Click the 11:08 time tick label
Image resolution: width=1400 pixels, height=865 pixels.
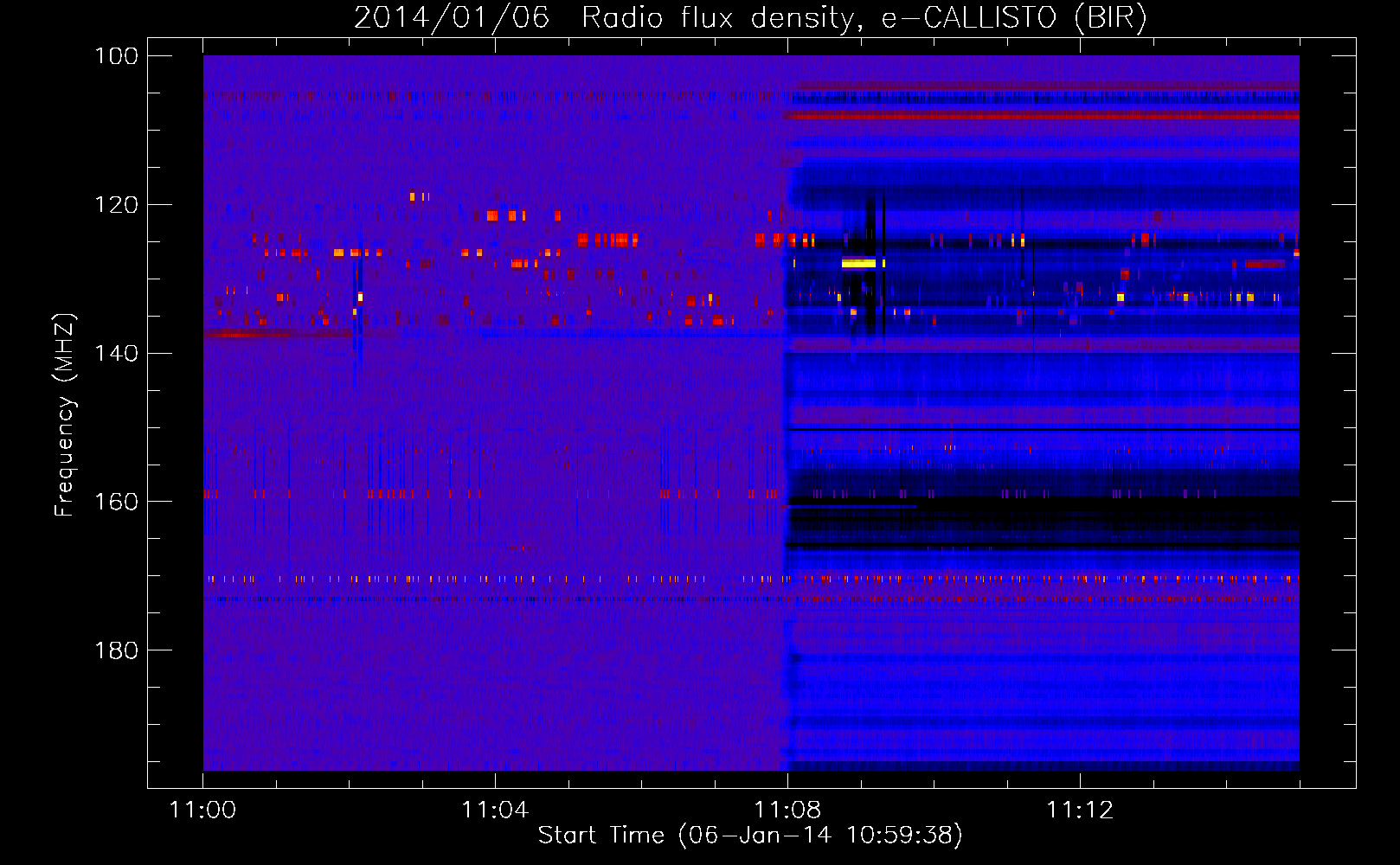click(x=787, y=811)
